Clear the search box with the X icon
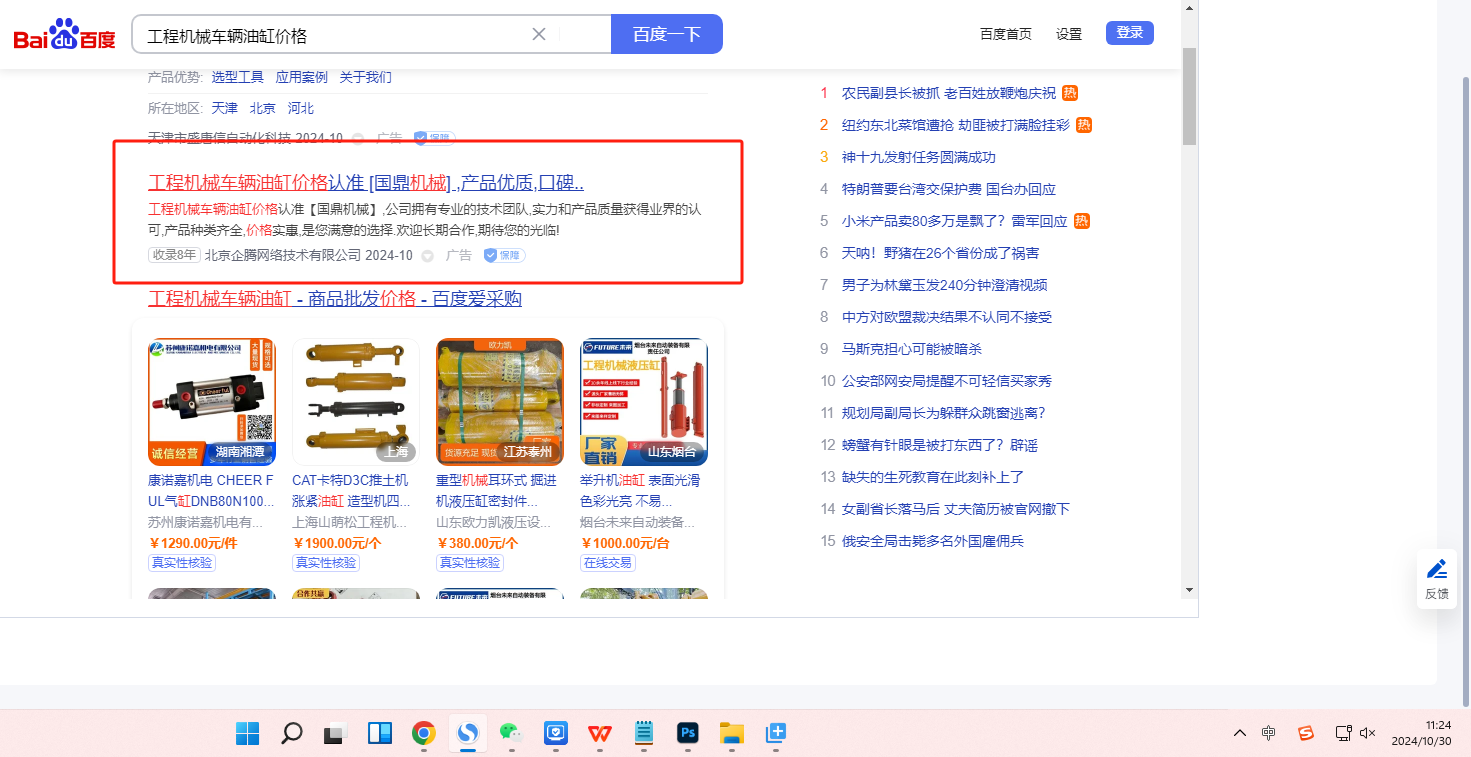The width and height of the screenshot is (1471, 757). (x=538, y=34)
